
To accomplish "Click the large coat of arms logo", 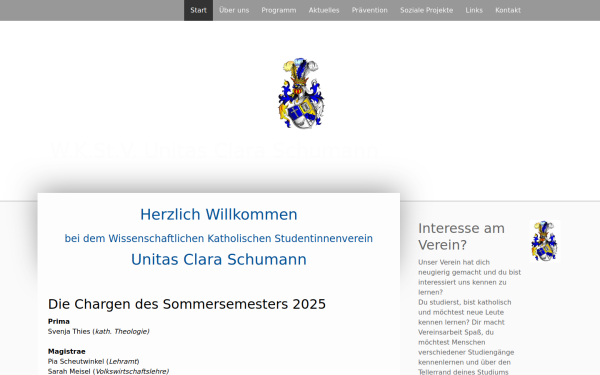I will [301, 93].
